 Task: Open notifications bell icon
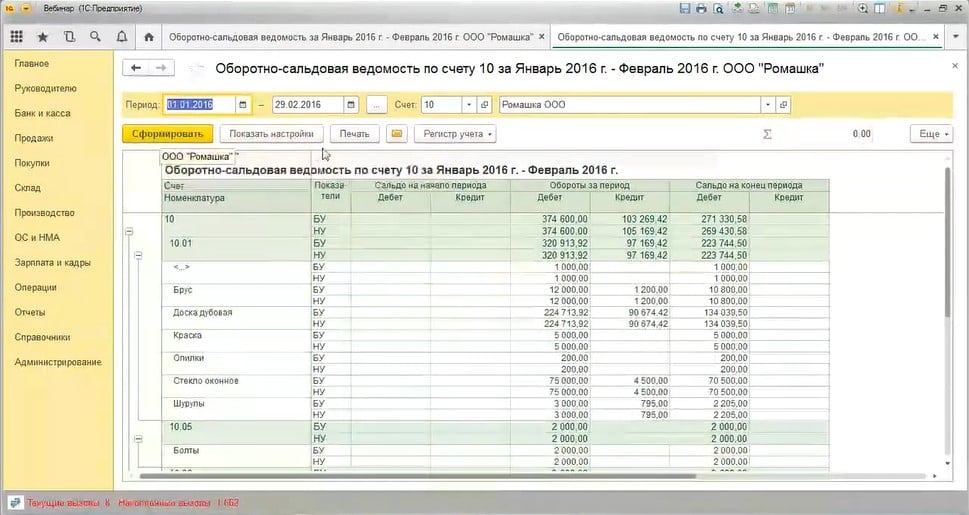(121, 38)
